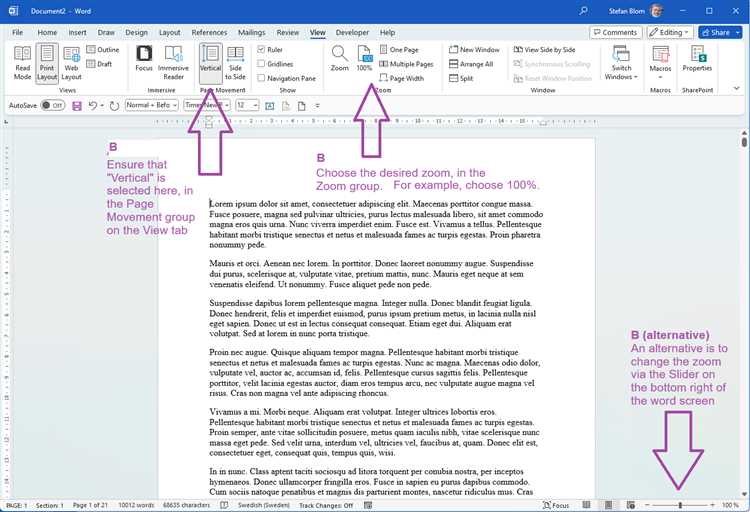The width and height of the screenshot is (750, 512).
Task: Click 100% zoom level in status bar
Action: [730, 505]
